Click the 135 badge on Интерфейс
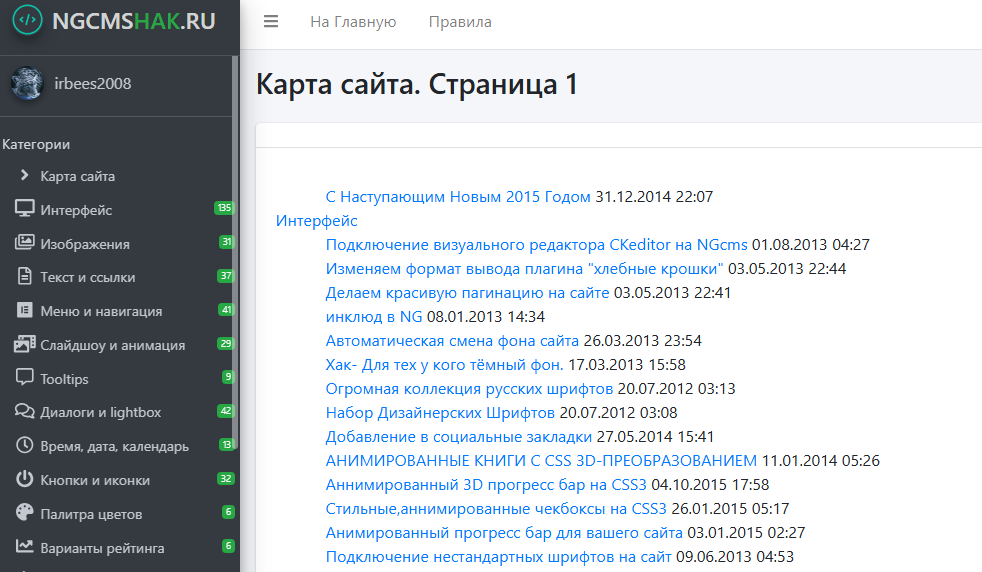This screenshot has height=572, width=982. click(x=224, y=207)
